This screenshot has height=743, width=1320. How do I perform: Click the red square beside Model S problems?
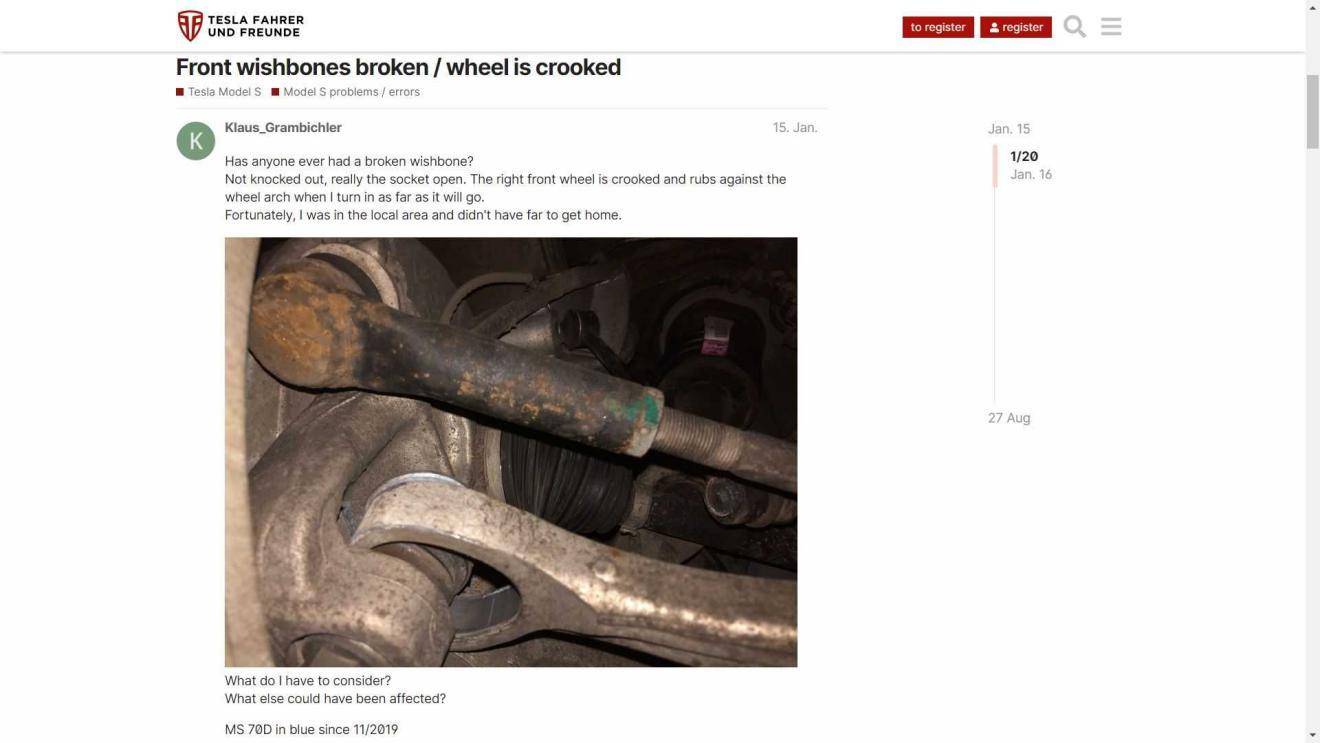[x=275, y=92]
